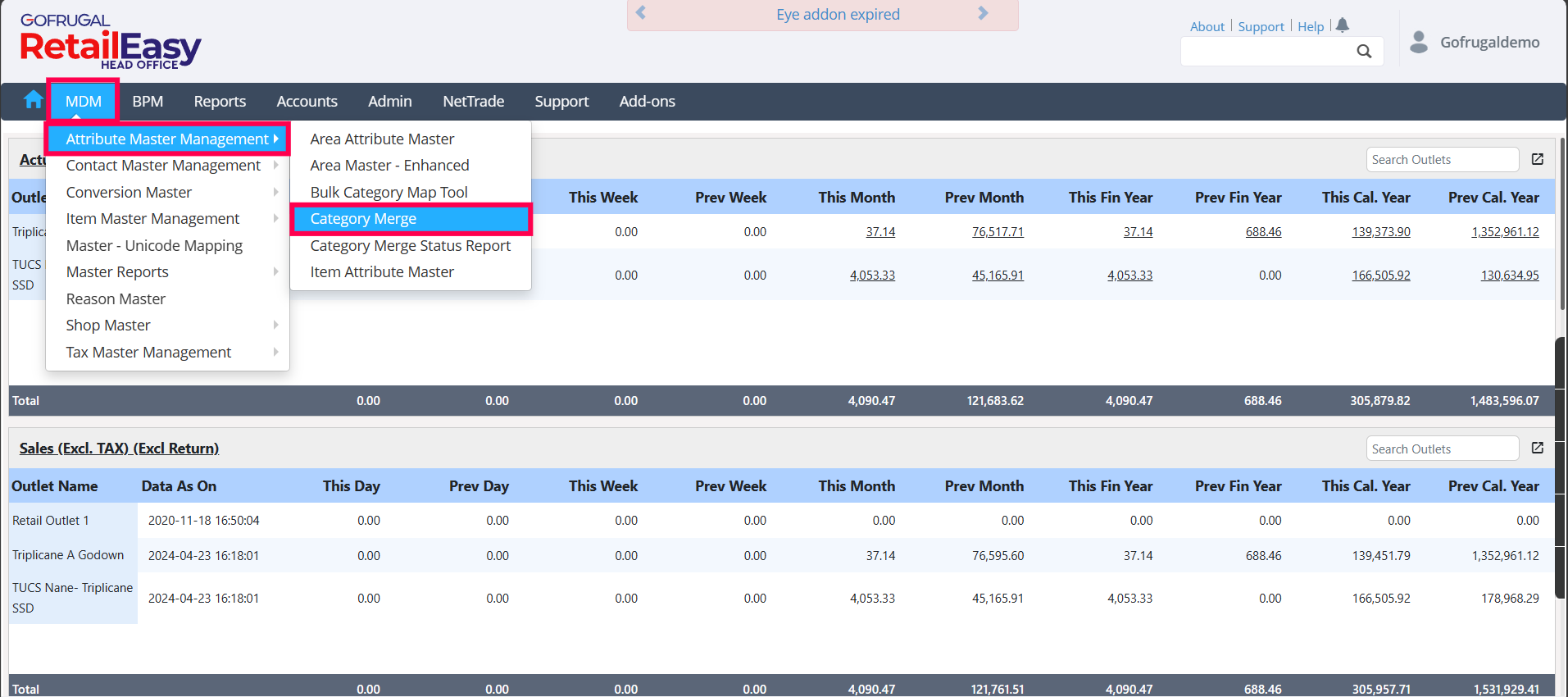Viewport: 1568px width, 697px height.
Task: Pop out the Sales panel via its icon
Action: click(x=1538, y=448)
